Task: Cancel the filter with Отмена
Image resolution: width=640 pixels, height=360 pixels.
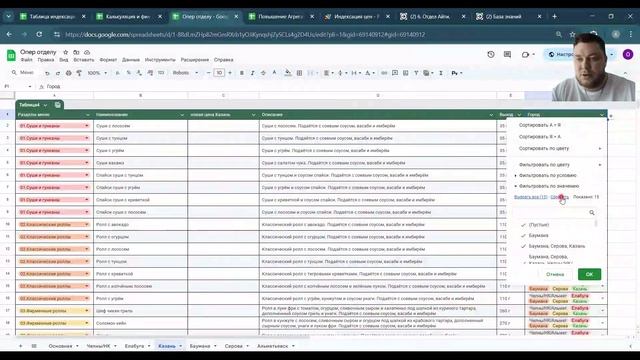Action: (555, 274)
